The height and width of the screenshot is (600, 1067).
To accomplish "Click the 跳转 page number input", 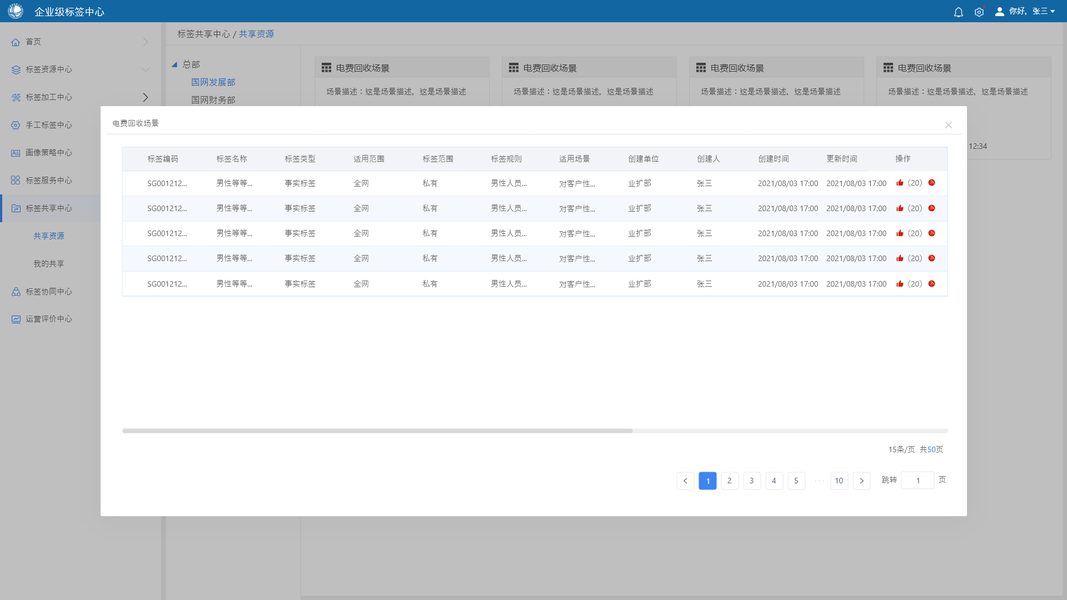I will 917,481.
